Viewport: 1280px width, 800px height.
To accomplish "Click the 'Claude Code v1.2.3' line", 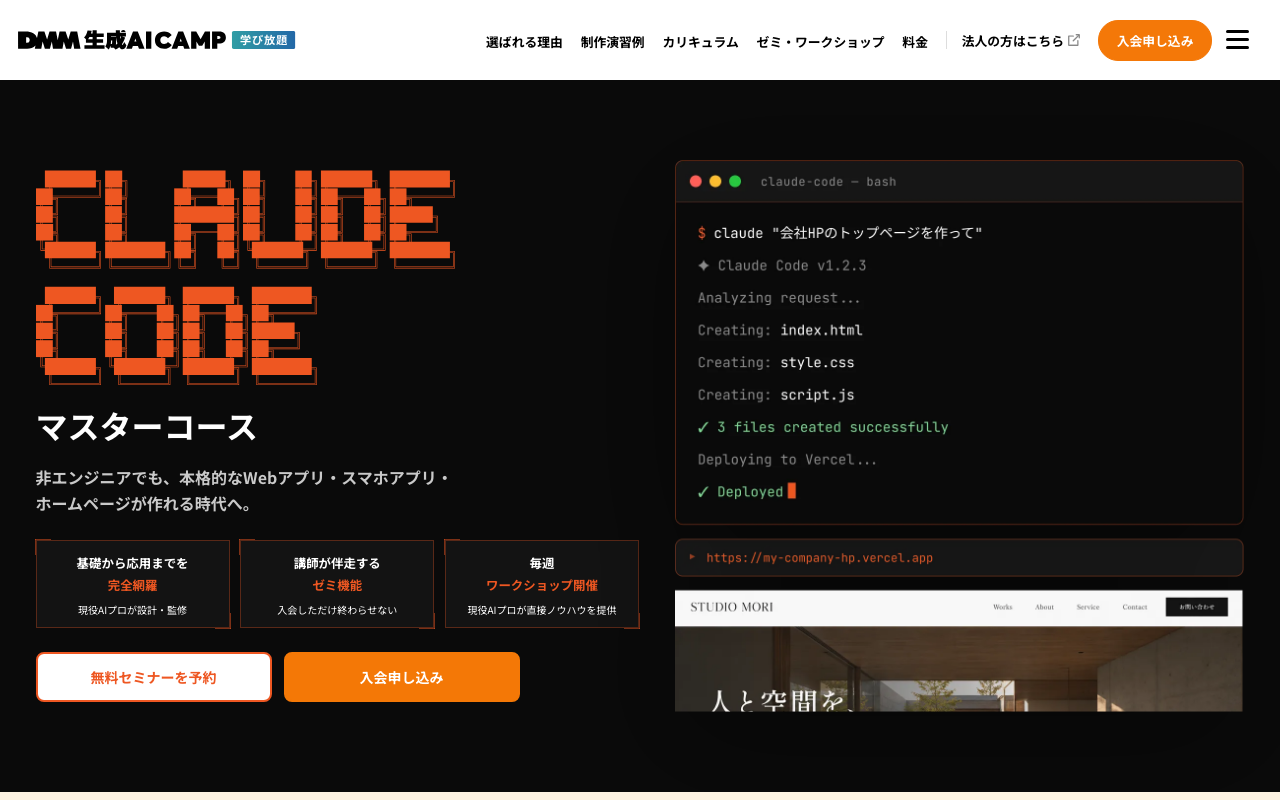I will pyautogui.click(x=782, y=266).
